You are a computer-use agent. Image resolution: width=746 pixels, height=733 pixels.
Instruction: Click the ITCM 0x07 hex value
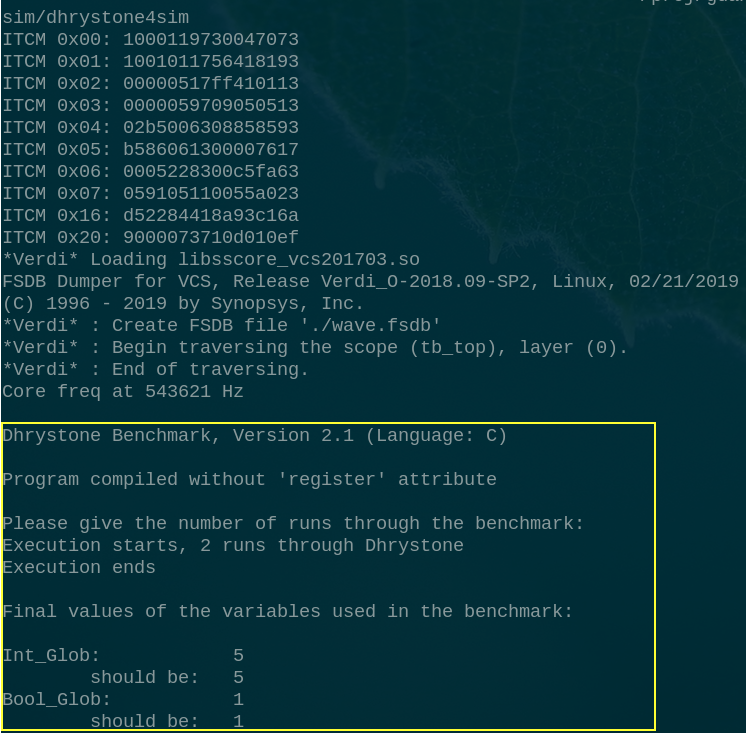point(211,193)
